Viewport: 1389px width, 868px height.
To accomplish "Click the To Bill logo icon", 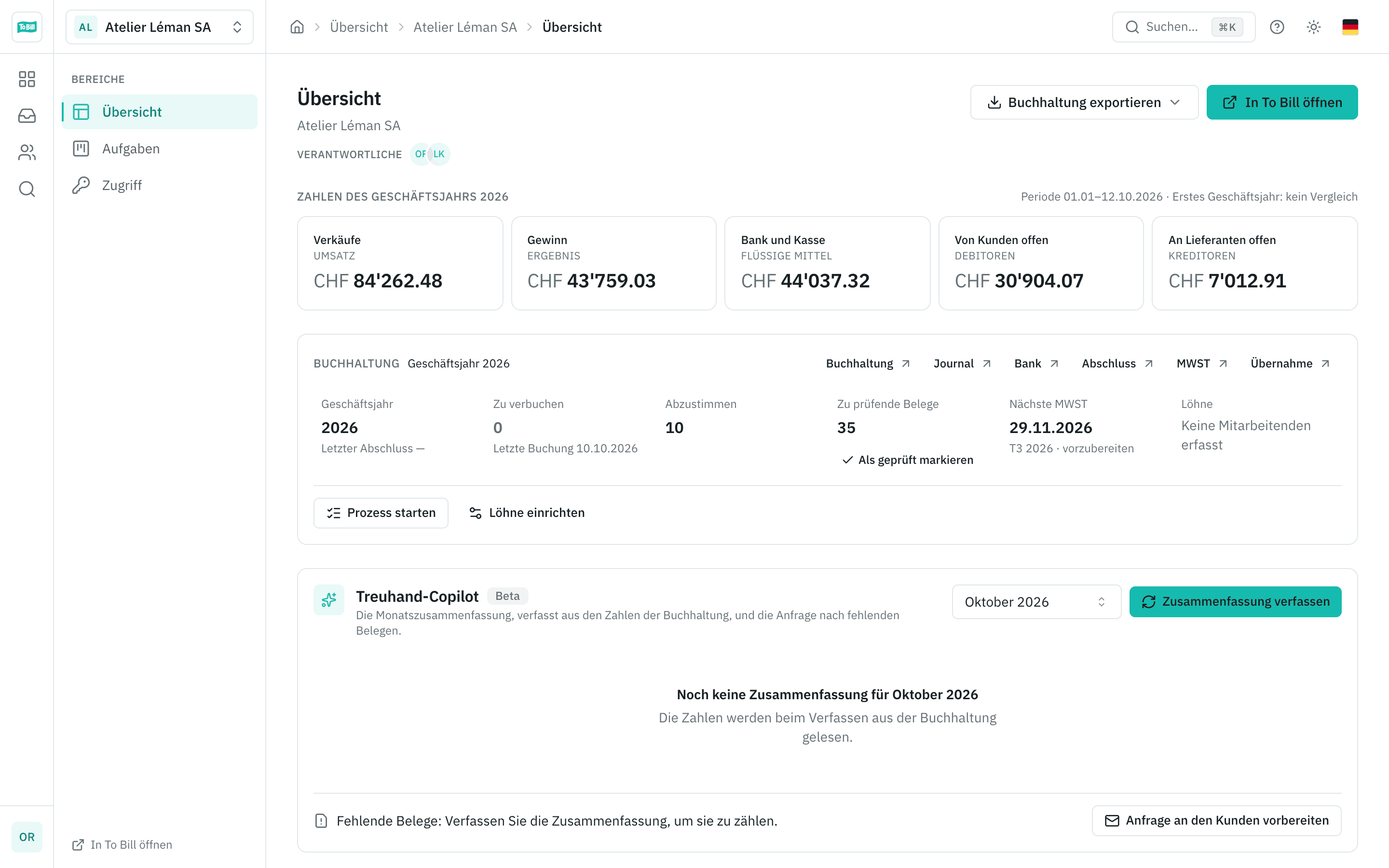I will coord(27,27).
